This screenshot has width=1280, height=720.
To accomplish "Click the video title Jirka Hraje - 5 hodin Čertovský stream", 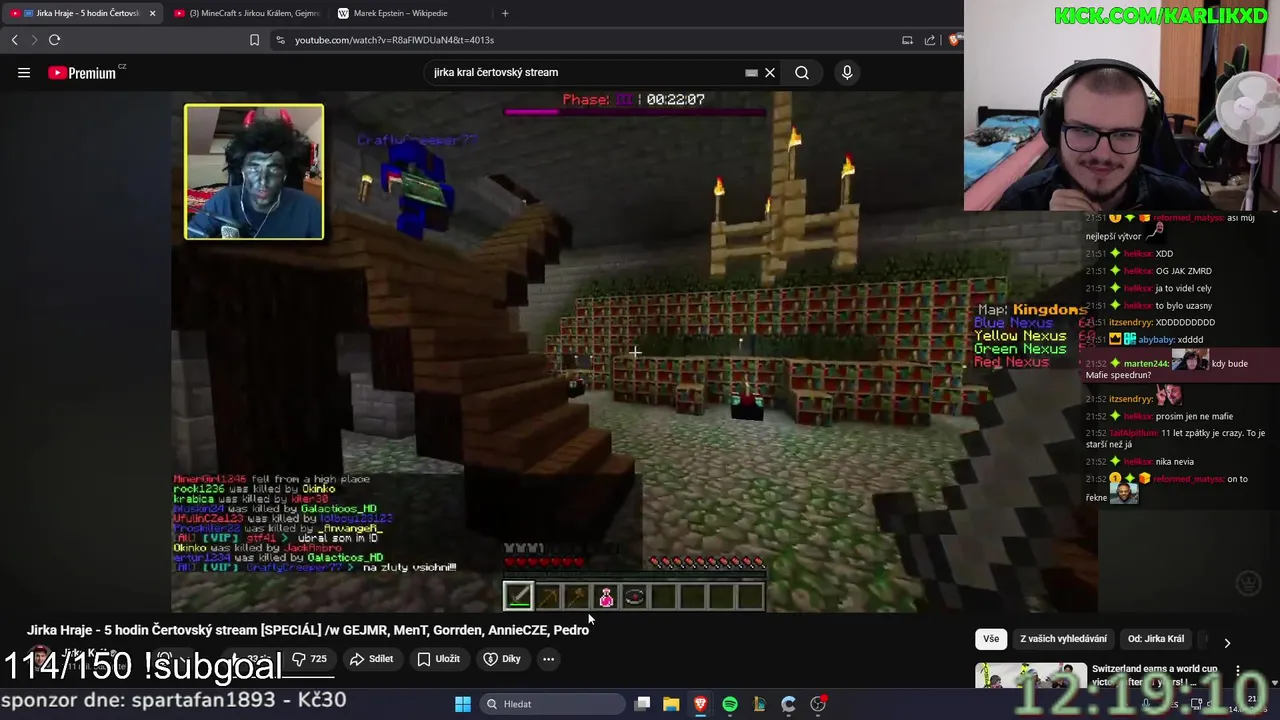I will point(308,630).
